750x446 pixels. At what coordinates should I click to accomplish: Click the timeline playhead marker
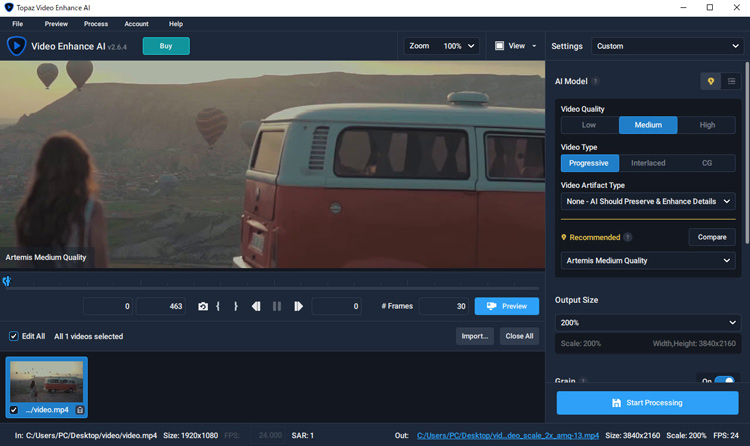pos(7,281)
